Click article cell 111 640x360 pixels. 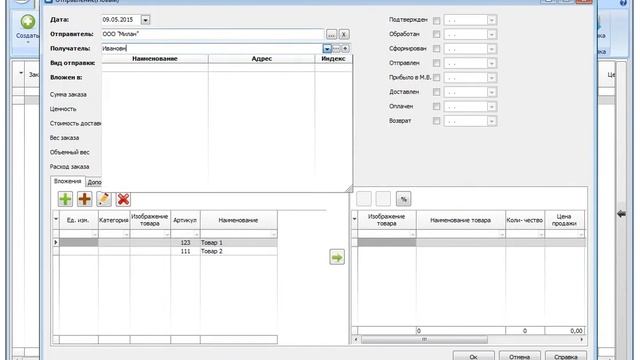185,251
